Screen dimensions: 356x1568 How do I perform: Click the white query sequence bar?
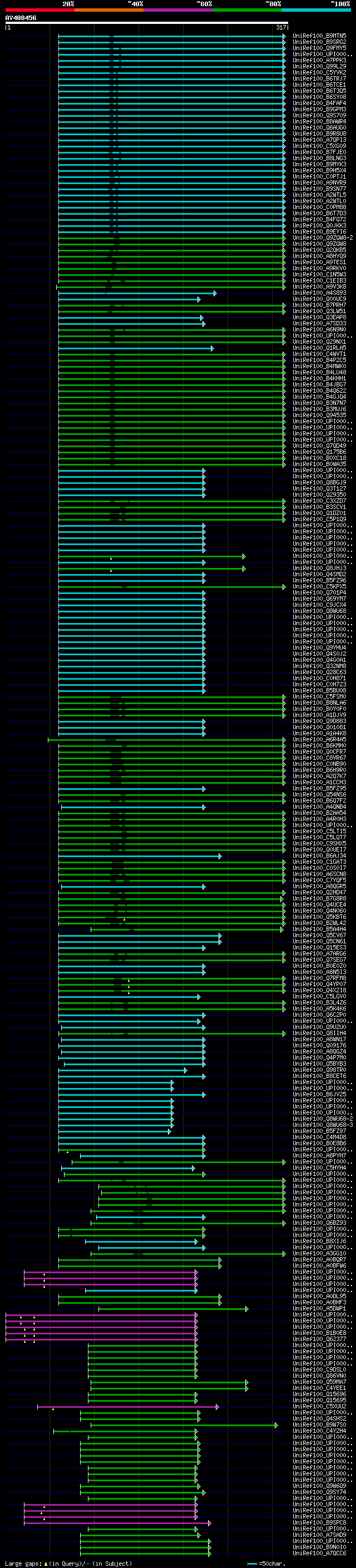(146, 22)
